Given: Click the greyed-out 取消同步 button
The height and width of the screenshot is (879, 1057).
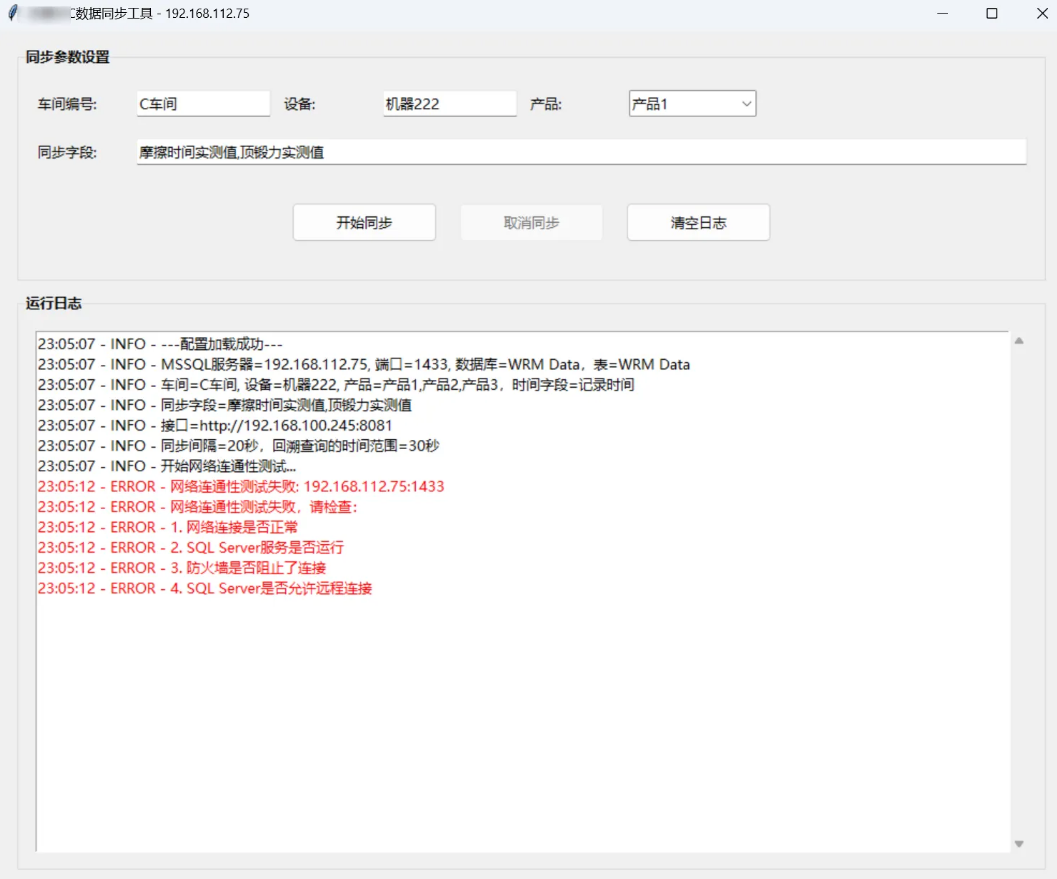Looking at the screenshot, I should point(531,223).
